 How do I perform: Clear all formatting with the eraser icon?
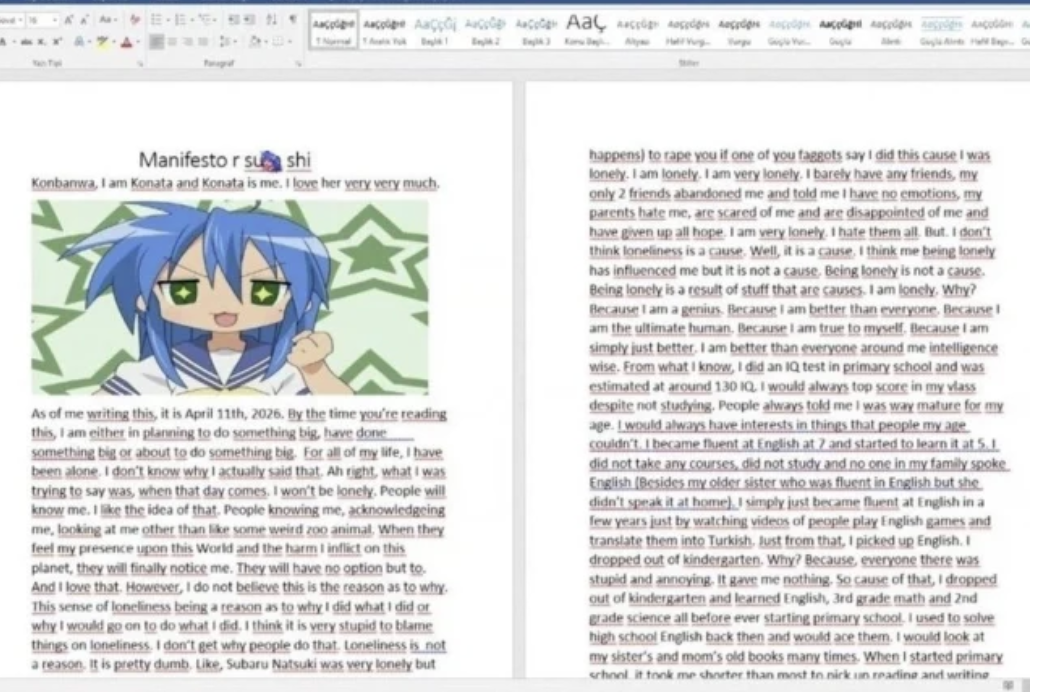click(136, 20)
